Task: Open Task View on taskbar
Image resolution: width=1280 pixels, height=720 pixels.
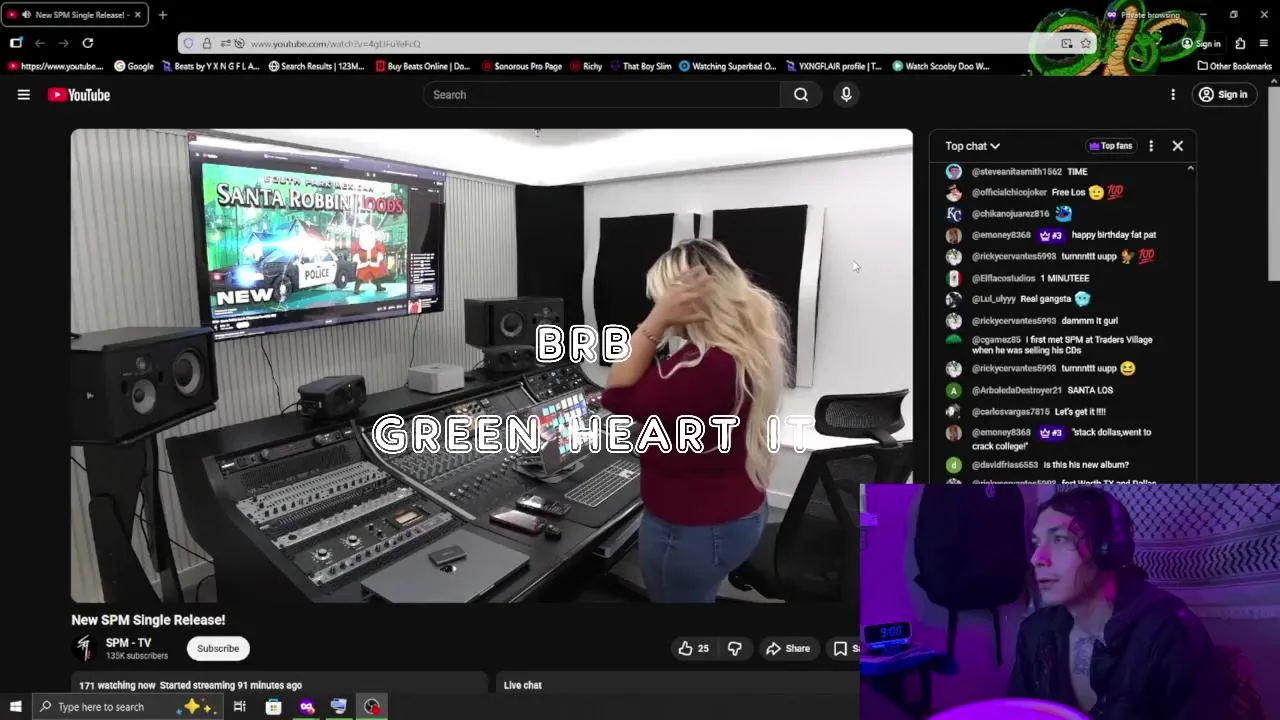Action: click(x=240, y=707)
